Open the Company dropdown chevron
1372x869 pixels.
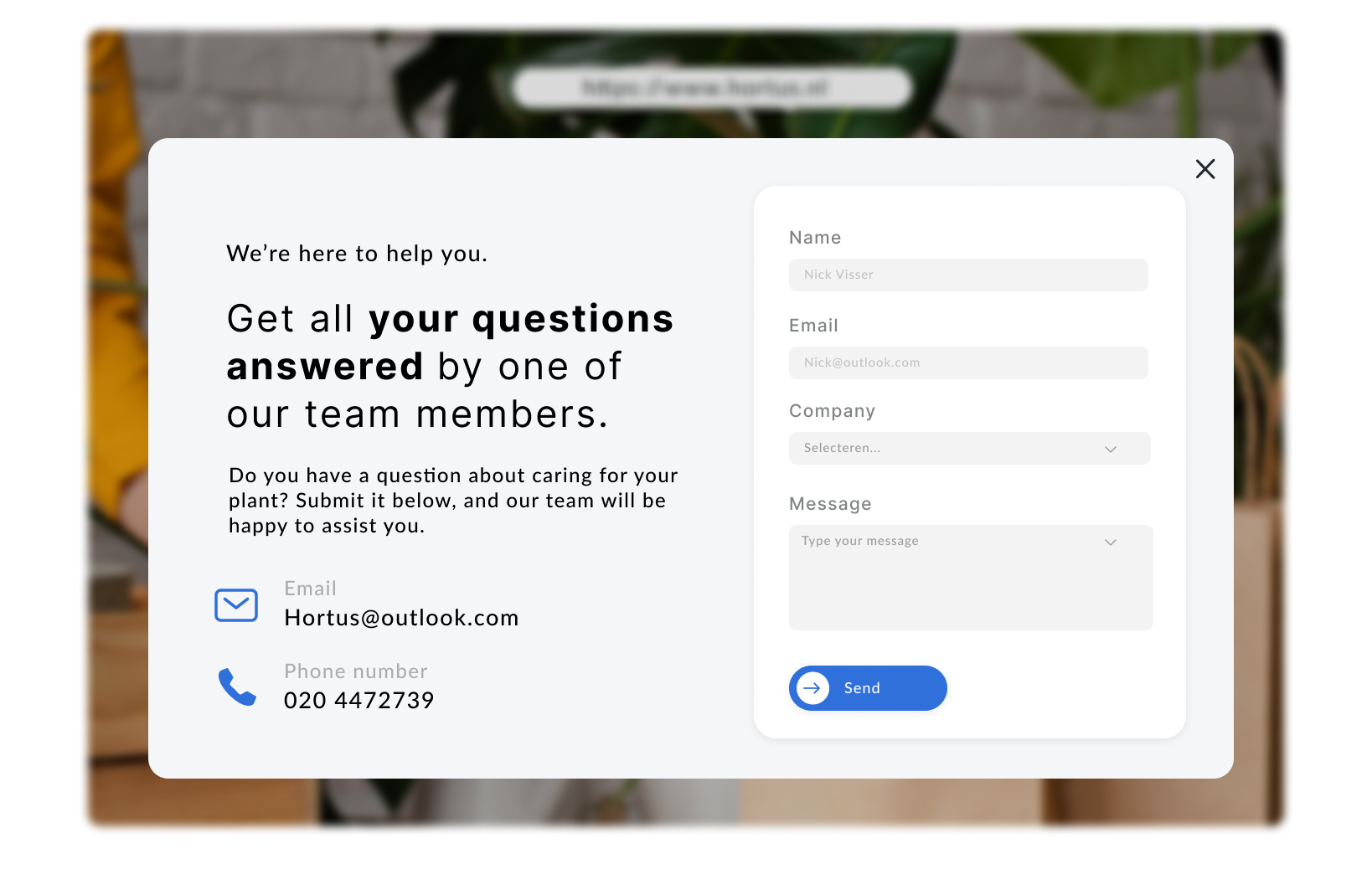[1111, 449]
